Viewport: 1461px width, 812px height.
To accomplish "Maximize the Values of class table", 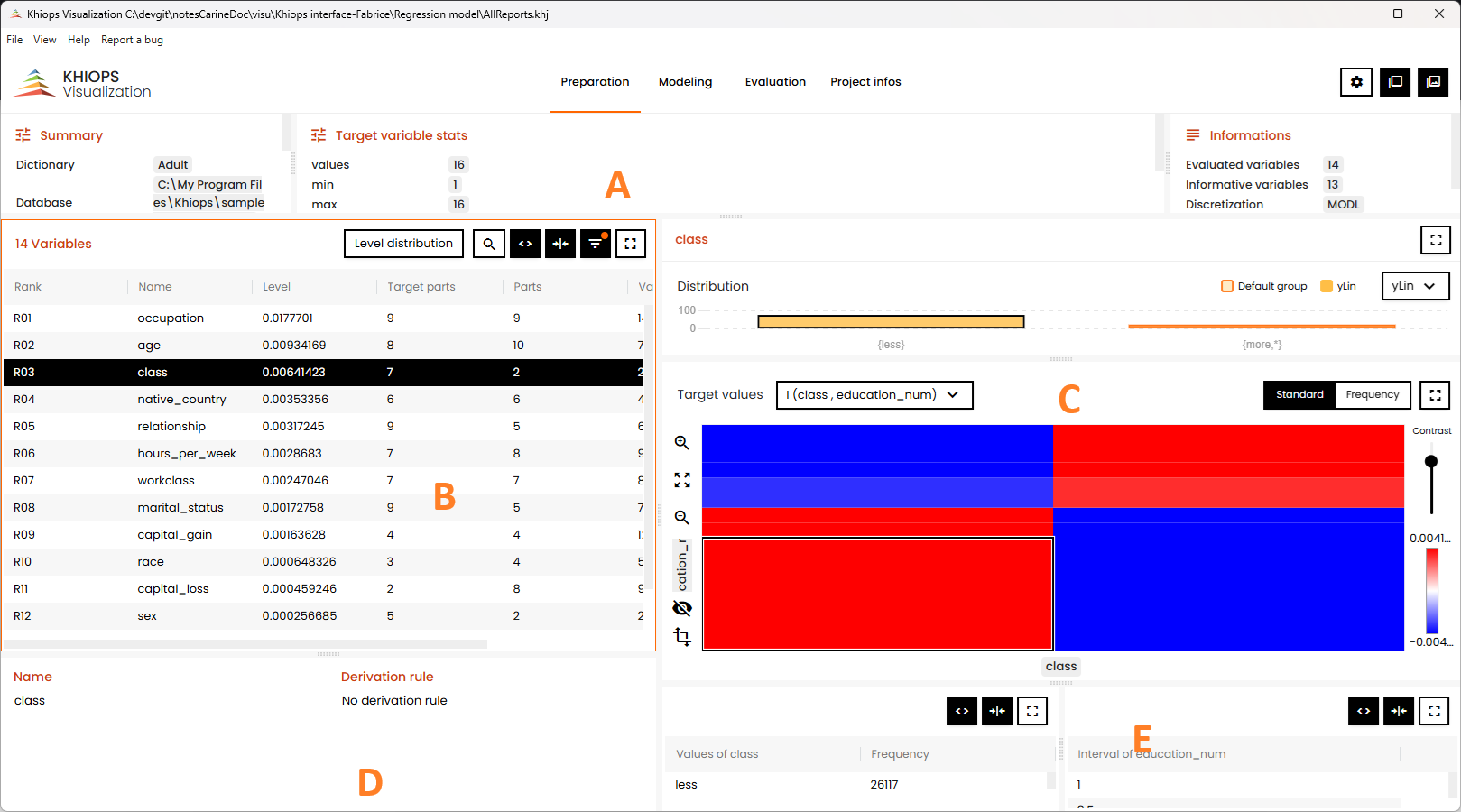I will click(x=1032, y=711).
